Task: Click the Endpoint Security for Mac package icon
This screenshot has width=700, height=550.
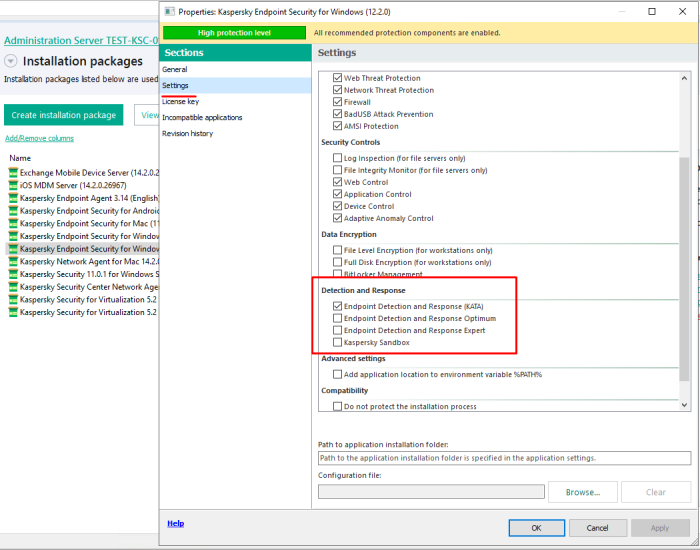Action: pos(13,223)
